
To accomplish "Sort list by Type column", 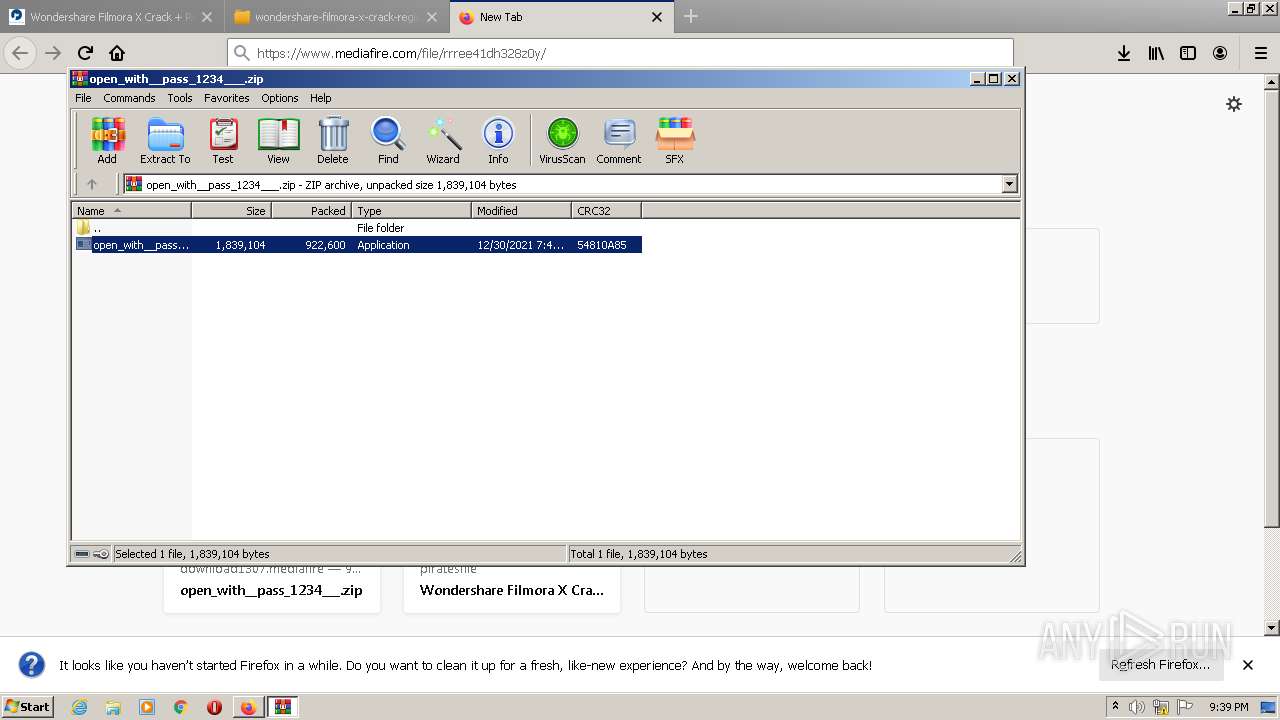I will (x=411, y=210).
